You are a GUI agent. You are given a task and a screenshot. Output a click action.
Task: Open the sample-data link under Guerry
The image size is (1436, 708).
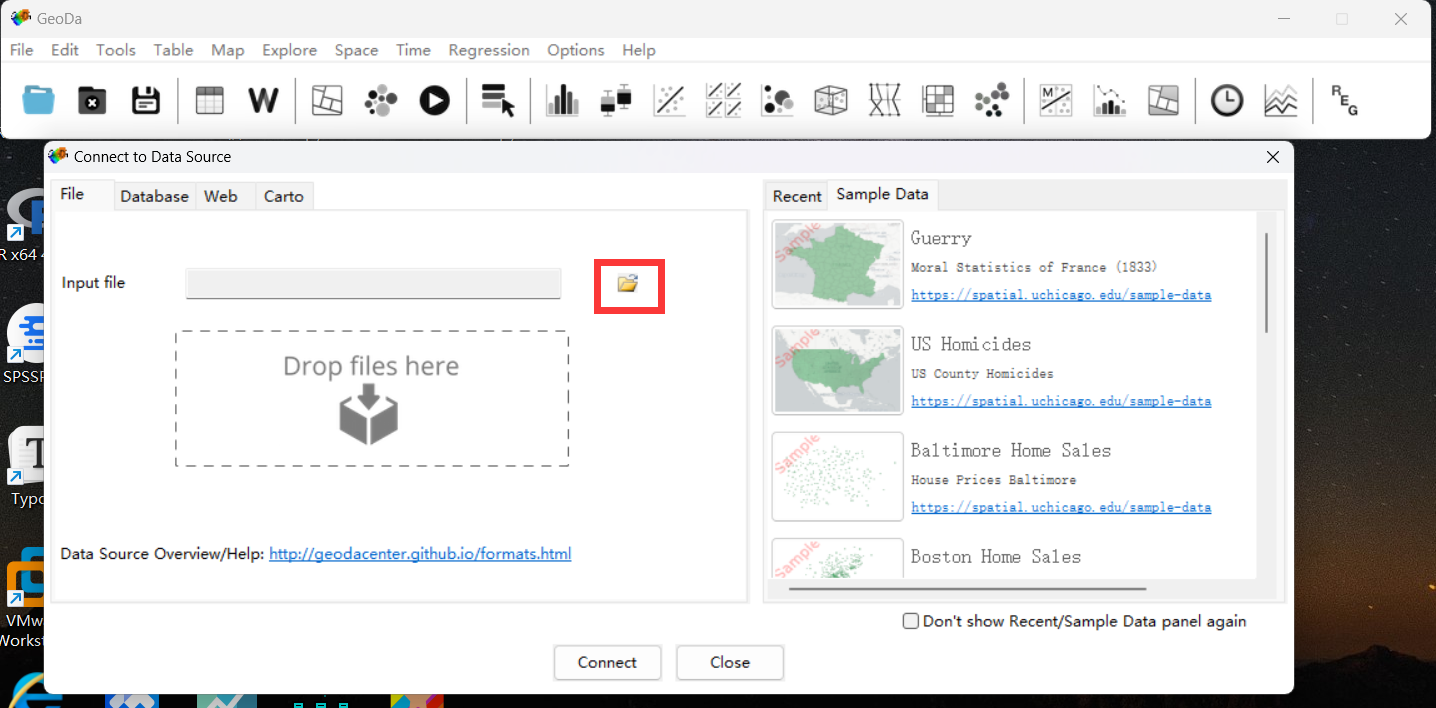click(x=1061, y=295)
